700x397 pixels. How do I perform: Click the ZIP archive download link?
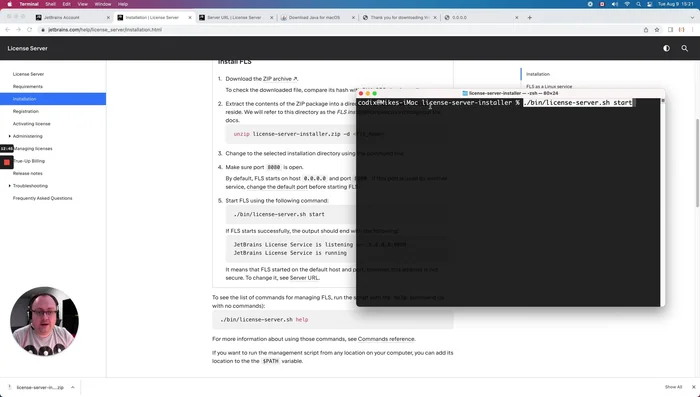(280, 79)
